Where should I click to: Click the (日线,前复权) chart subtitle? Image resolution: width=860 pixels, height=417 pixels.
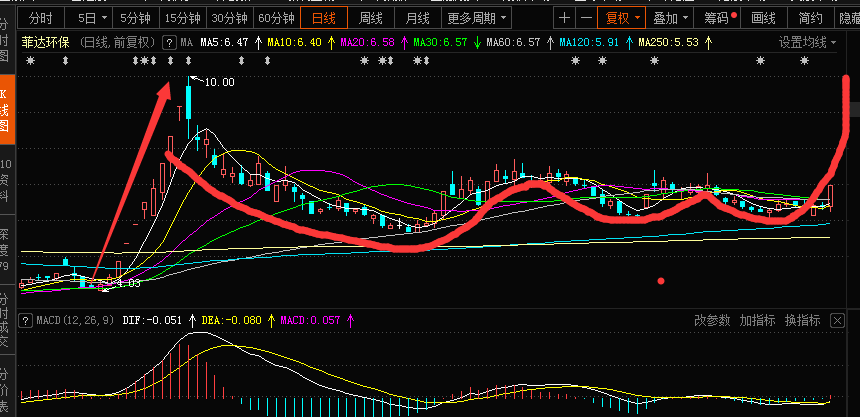coord(117,42)
